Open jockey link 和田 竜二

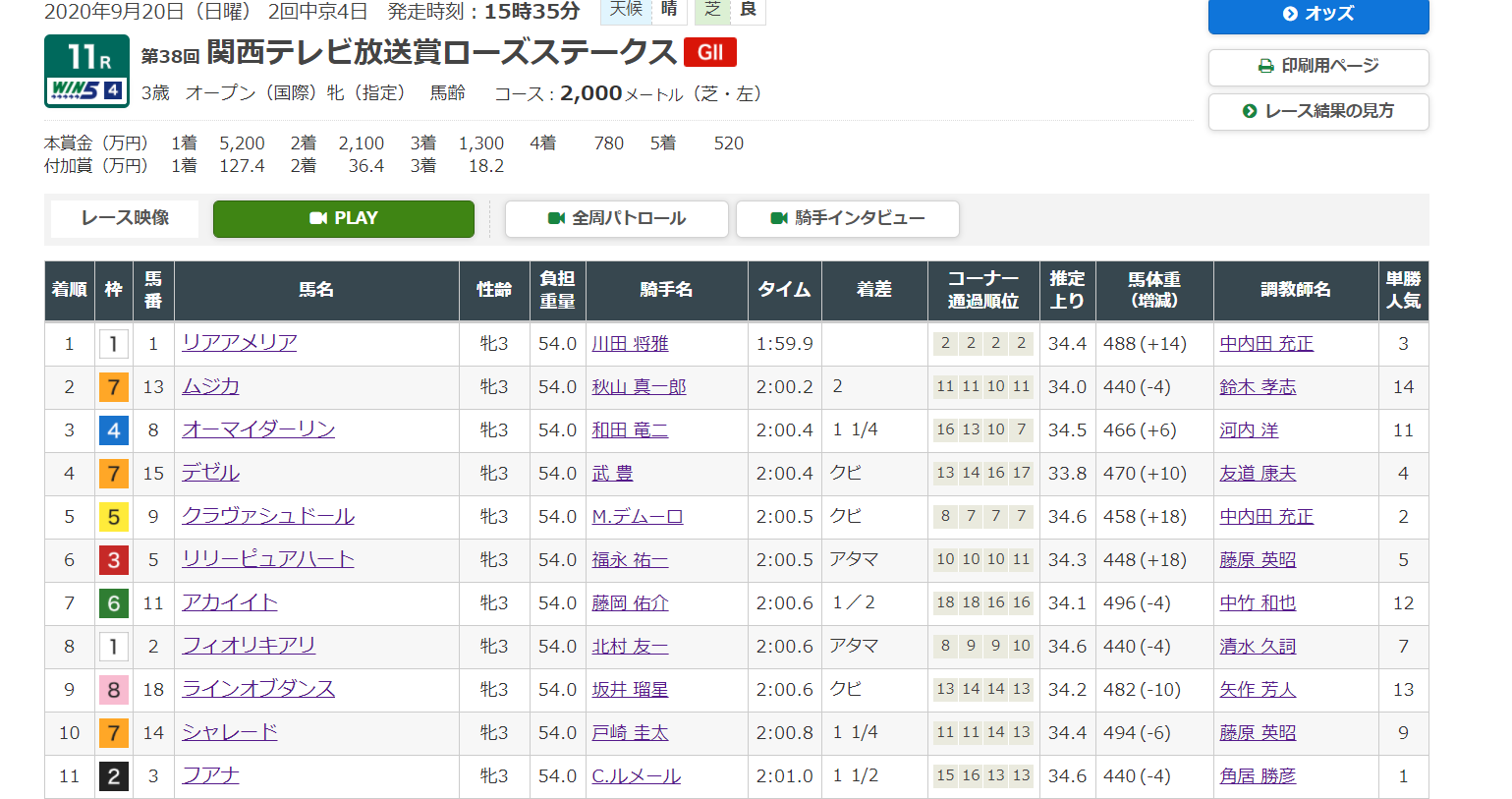click(x=630, y=430)
